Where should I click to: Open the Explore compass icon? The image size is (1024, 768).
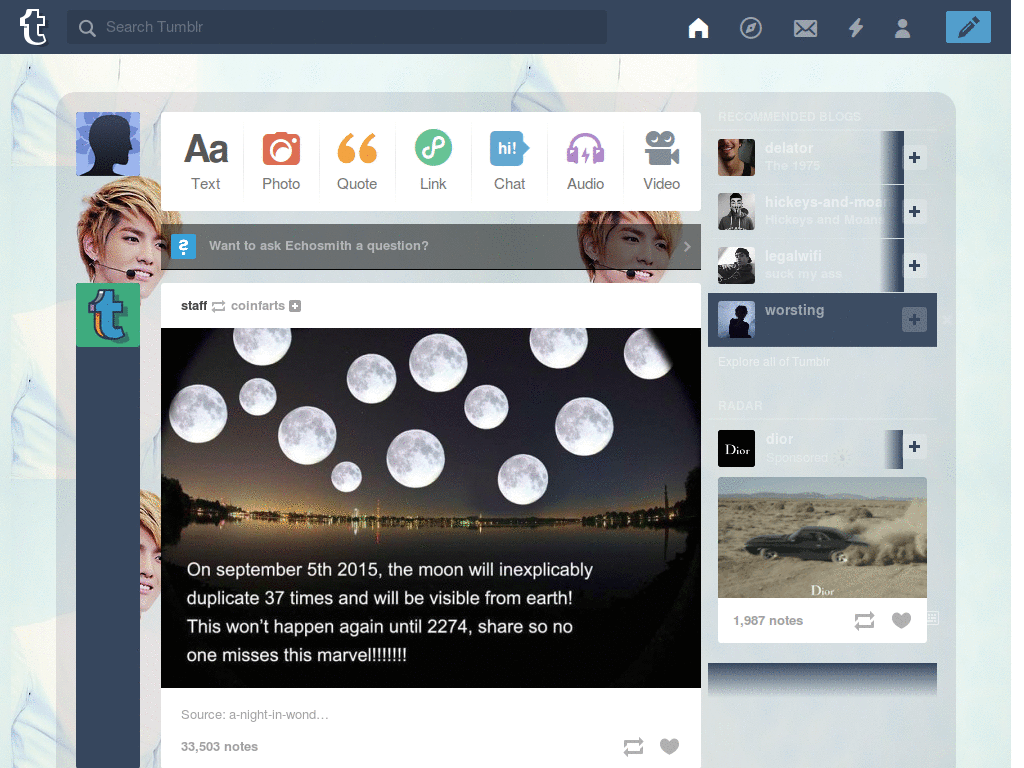[751, 27]
